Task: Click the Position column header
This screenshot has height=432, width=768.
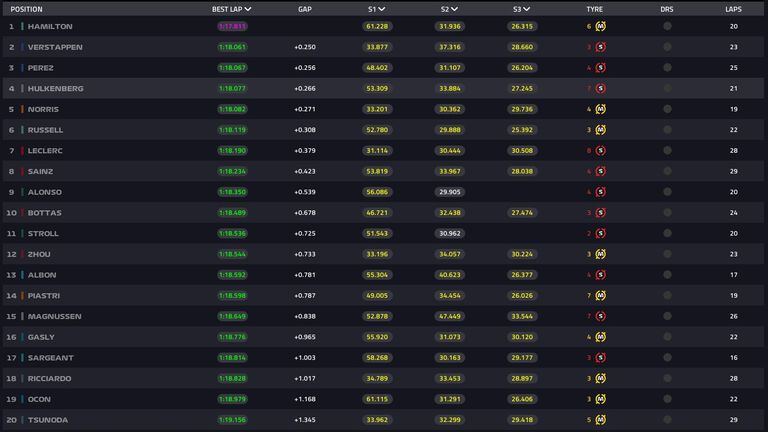Action: tap(26, 9)
